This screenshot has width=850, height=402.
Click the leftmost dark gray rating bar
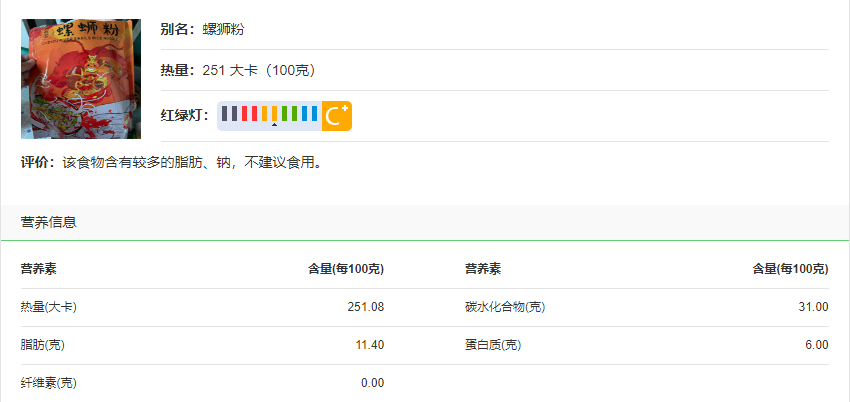click(224, 113)
